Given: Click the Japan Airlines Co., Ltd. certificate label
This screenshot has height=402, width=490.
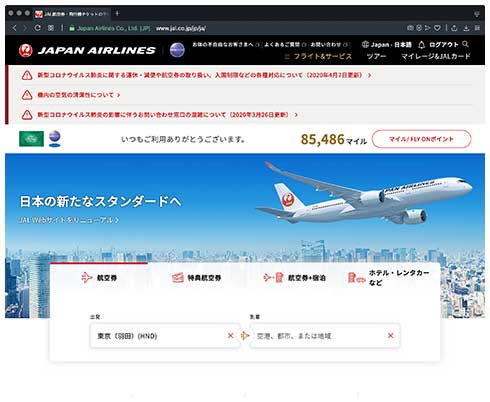Looking at the screenshot, I should [114, 28].
